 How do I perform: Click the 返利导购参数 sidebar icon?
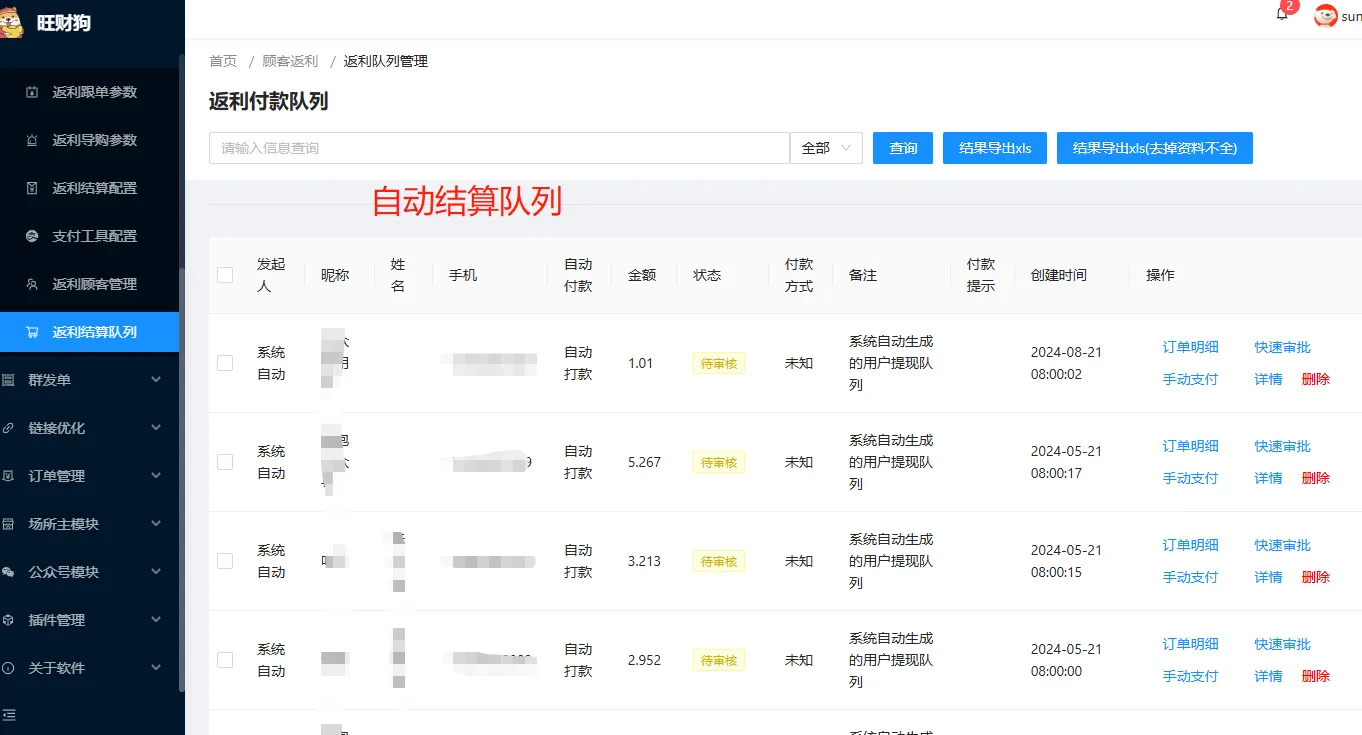tap(32, 140)
